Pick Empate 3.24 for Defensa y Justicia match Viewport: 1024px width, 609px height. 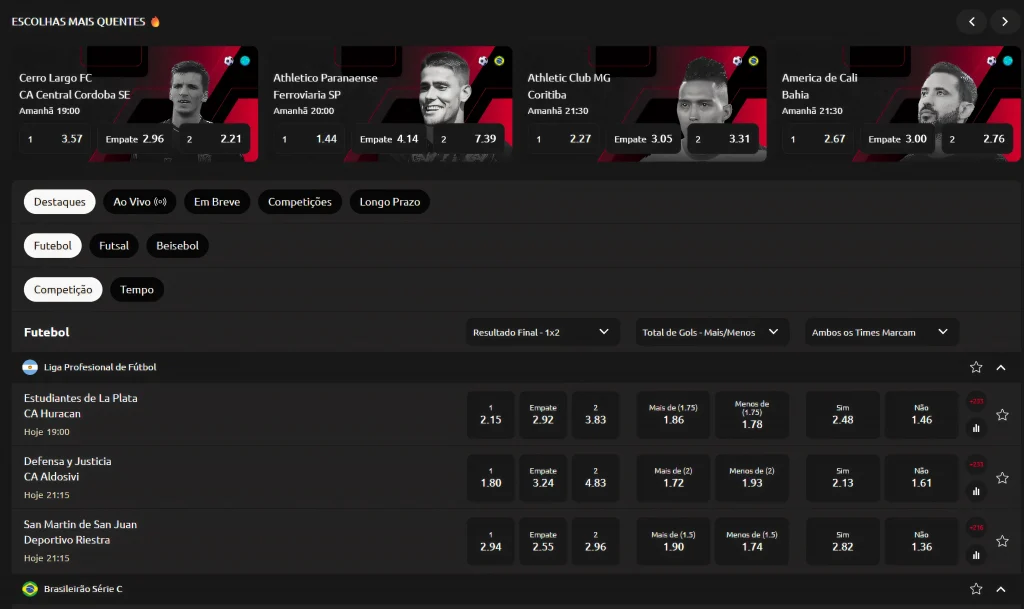[543, 478]
